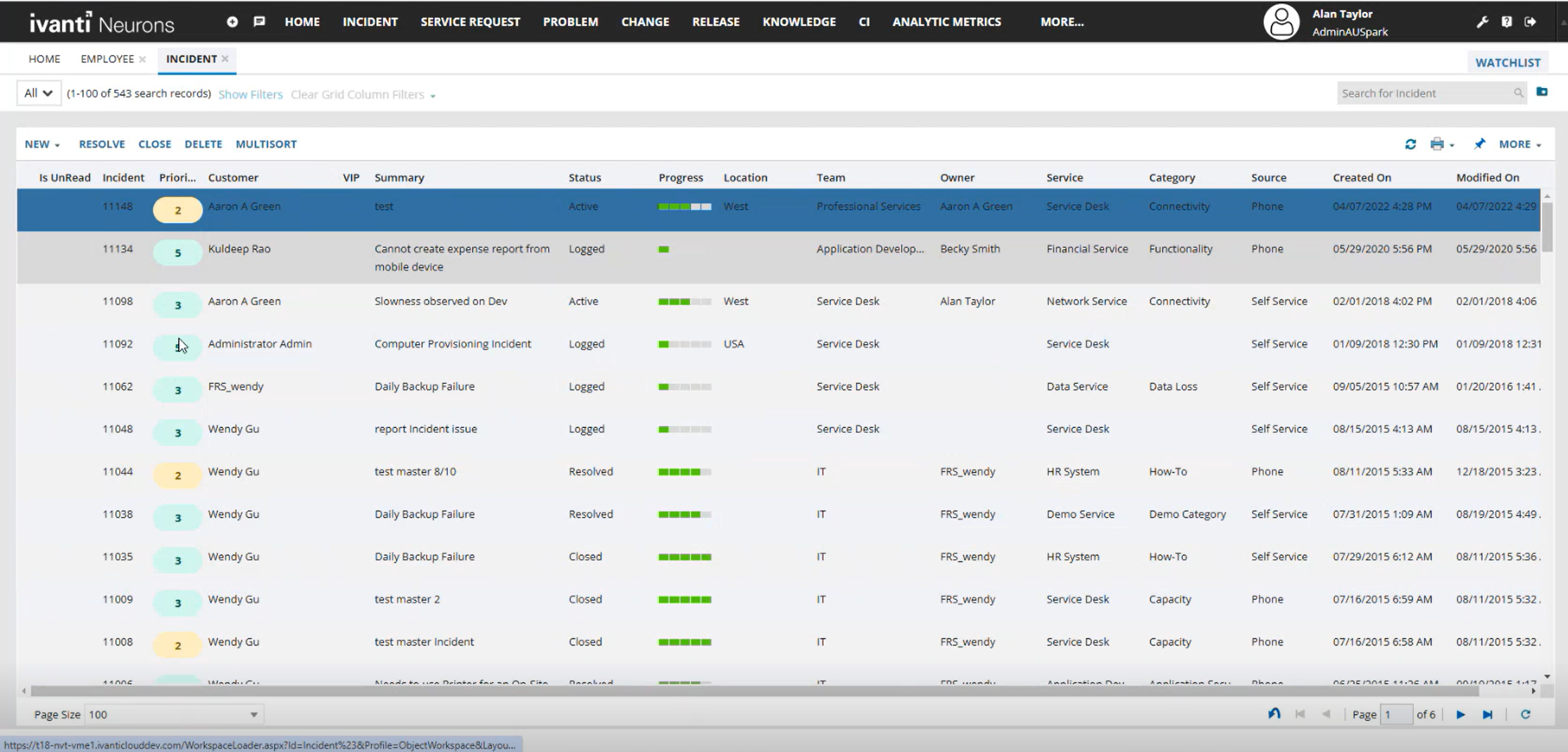Screen dimensions: 1568x752
Task: Switch to the EMPLOYEE tab
Action: tap(107, 59)
